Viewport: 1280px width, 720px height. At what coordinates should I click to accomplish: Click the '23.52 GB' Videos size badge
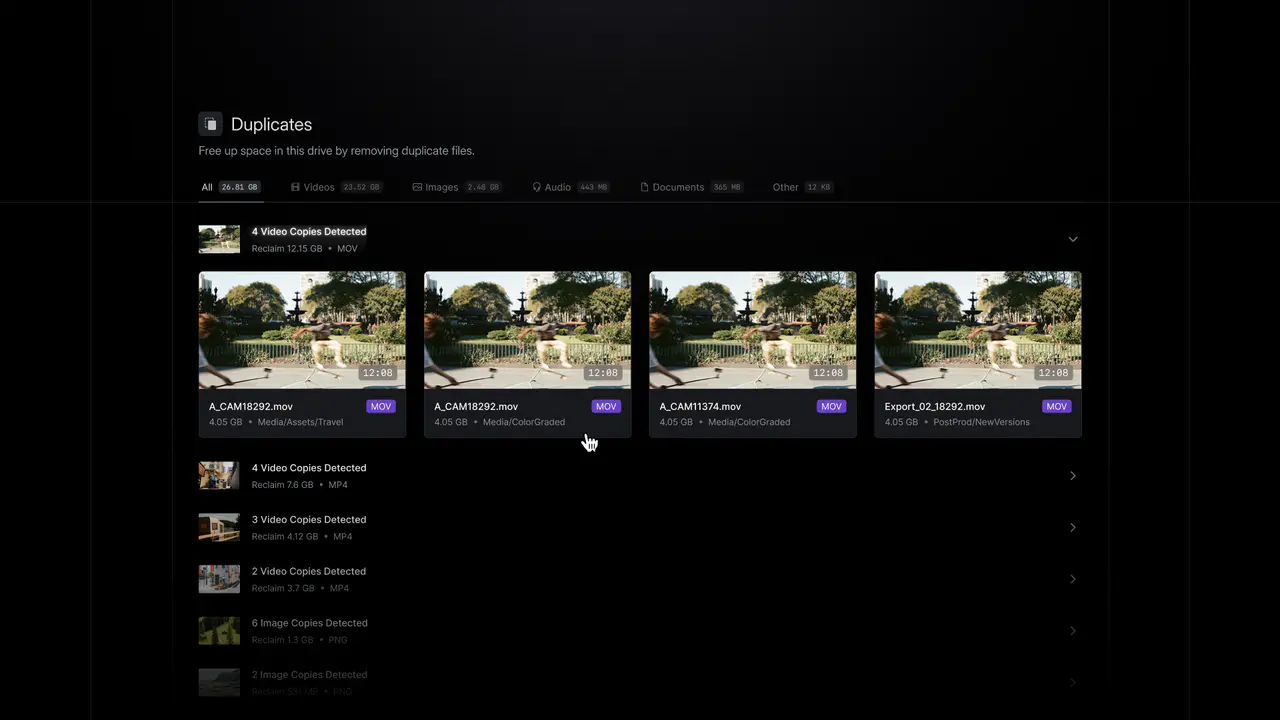[361, 187]
